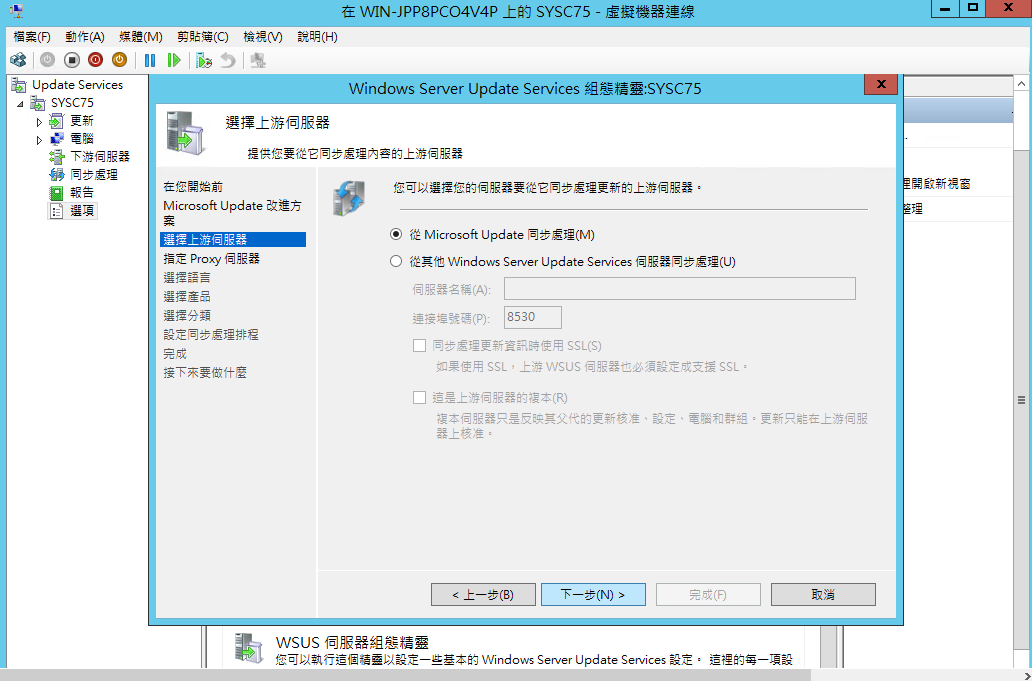This screenshot has height=681, width=1032.
Task: Click the right pane scroll-up arrow
Action: click(1021, 85)
